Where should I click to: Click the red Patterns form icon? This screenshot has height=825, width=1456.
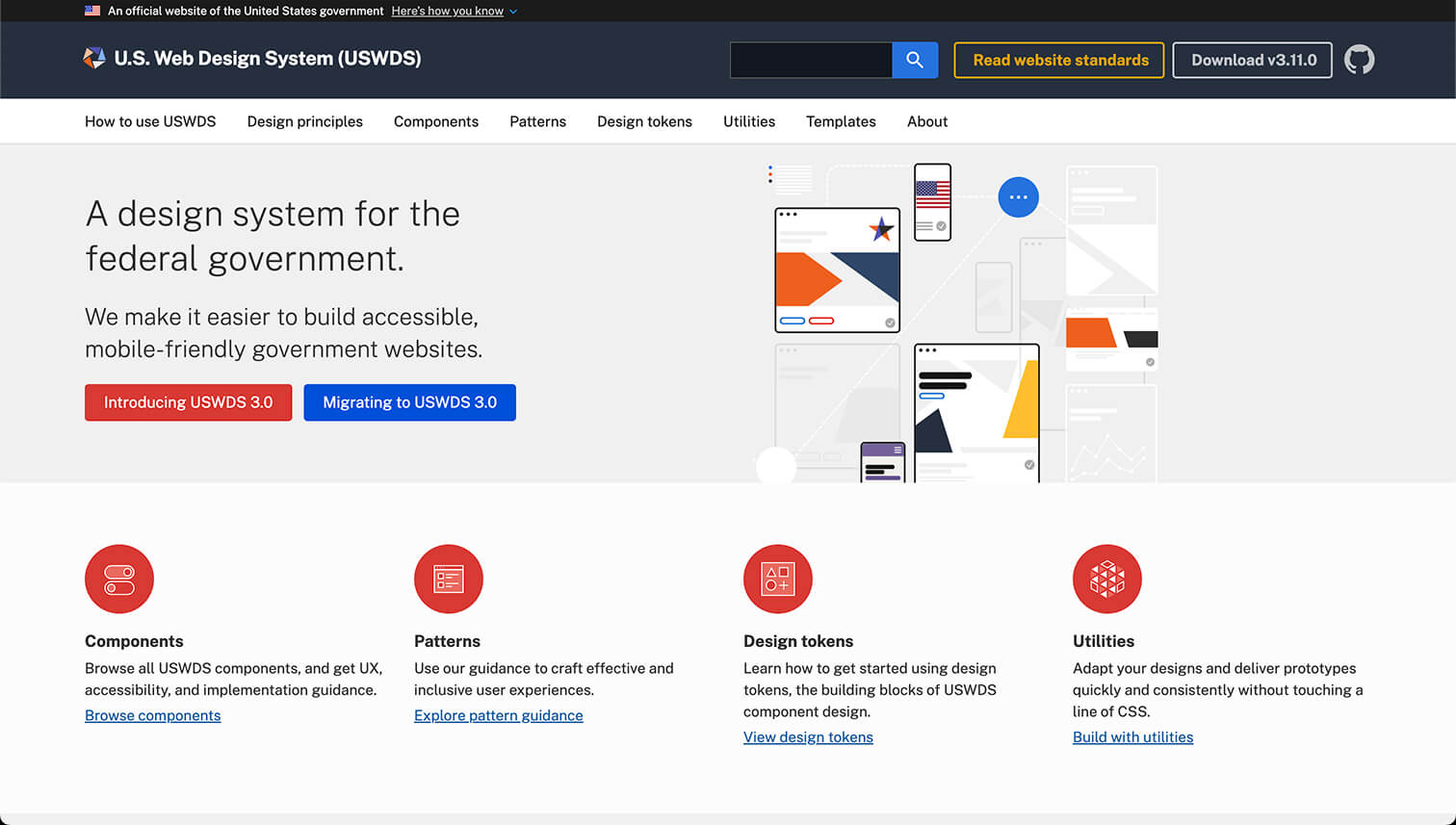[x=449, y=579]
